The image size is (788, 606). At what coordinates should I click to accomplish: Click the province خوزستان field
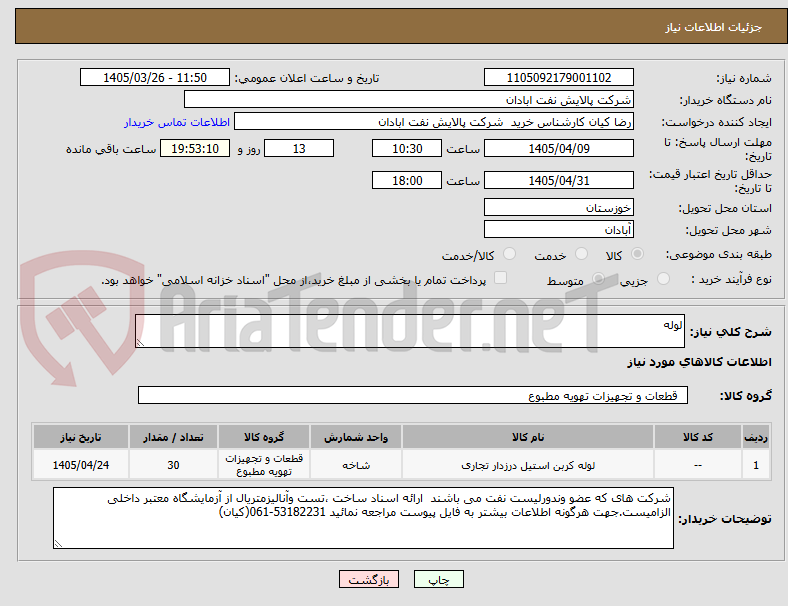pyautogui.click(x=559, y=207)
